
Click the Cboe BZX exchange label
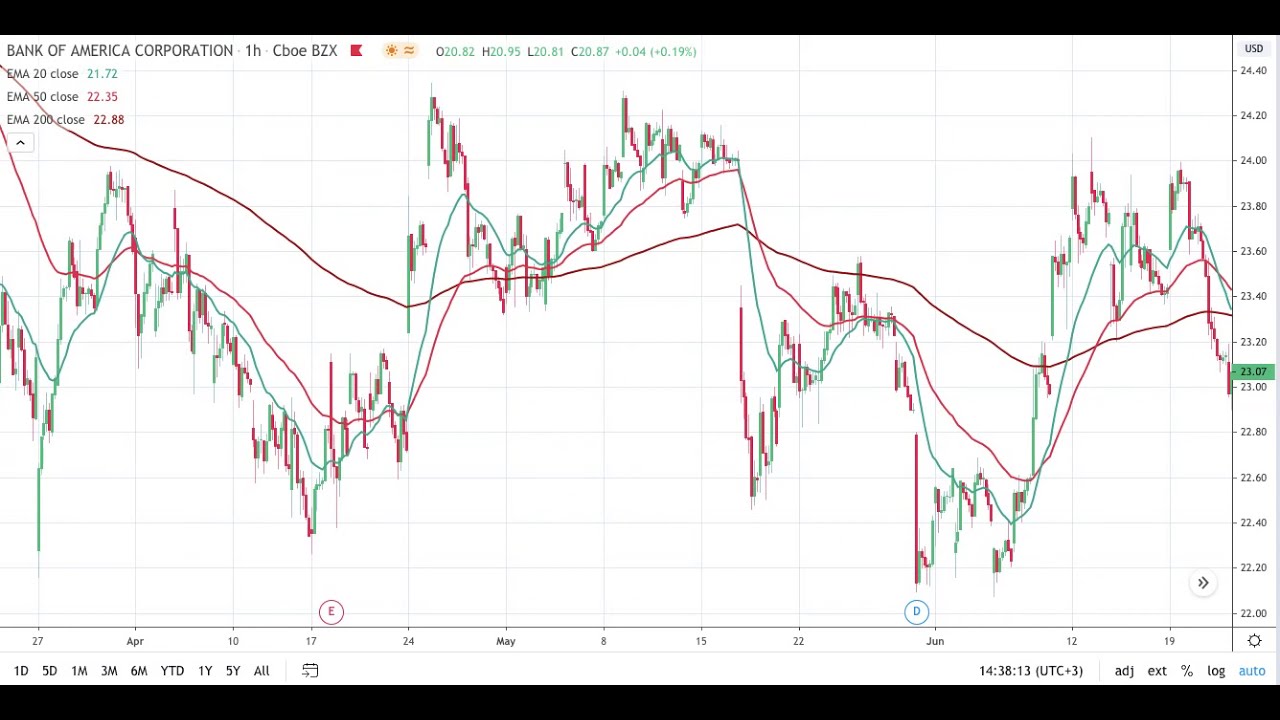(x=305, y=51)
